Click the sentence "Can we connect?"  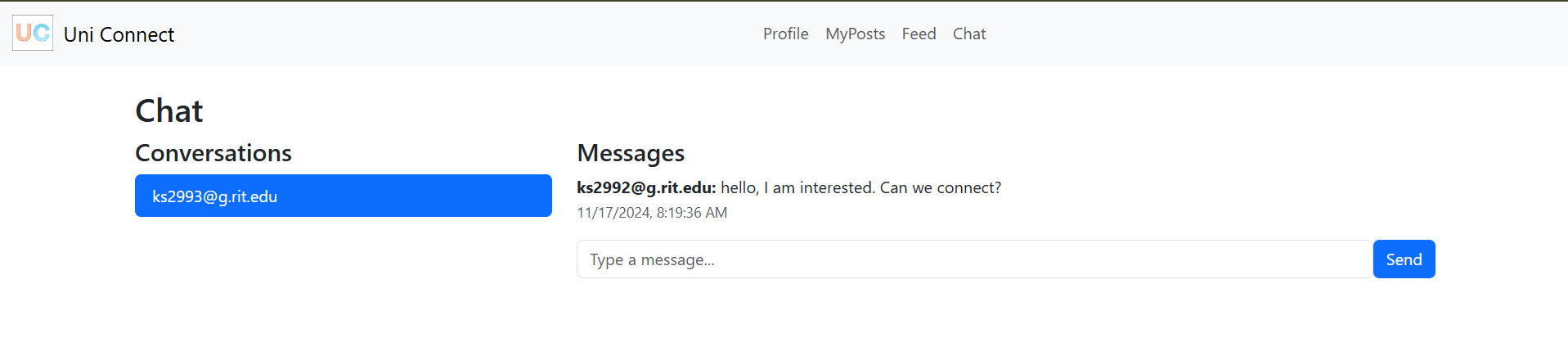pyautogui.click(x=941, y=187)
